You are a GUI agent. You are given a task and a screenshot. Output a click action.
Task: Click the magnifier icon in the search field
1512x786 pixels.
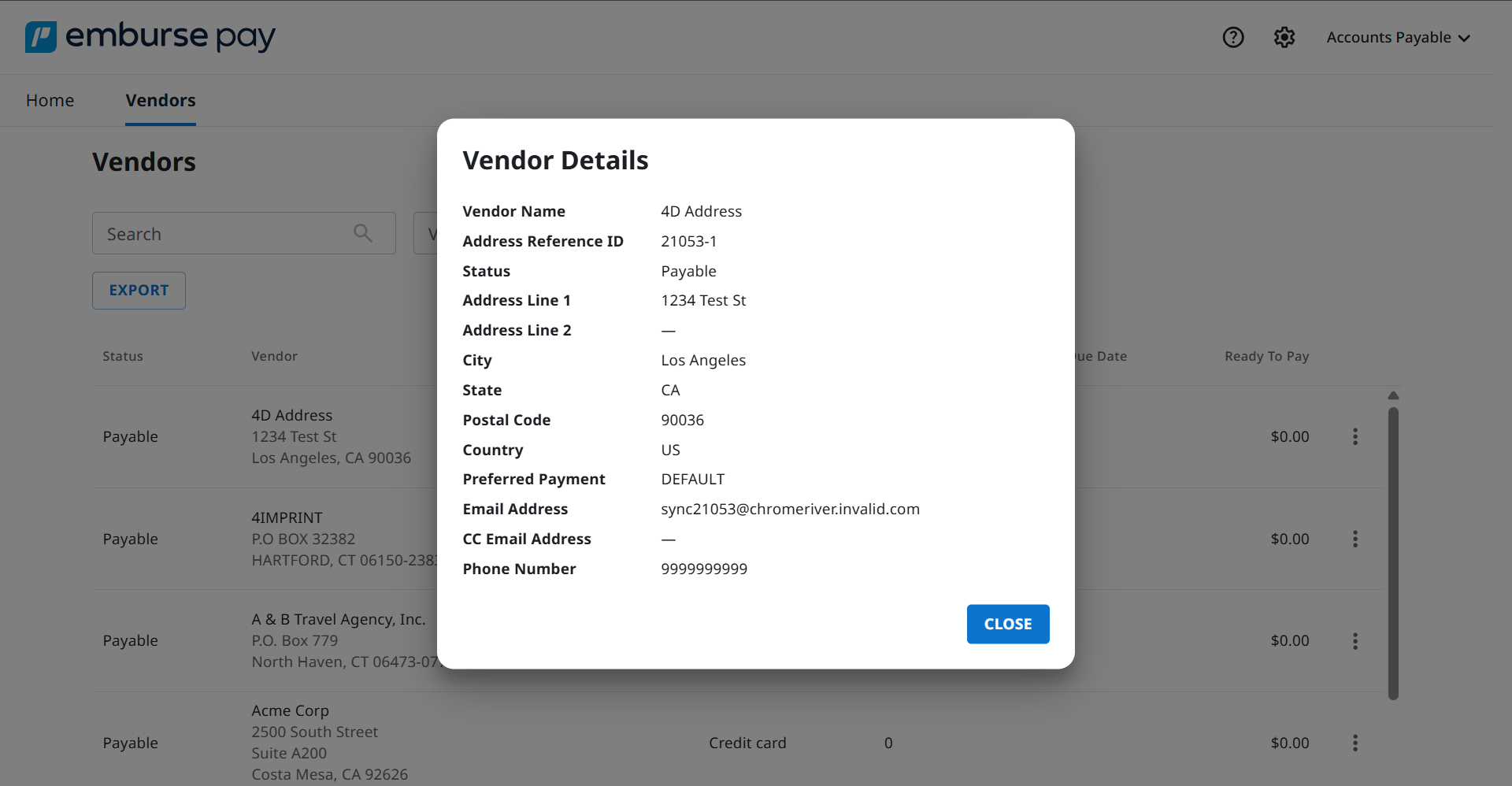click(x=363, y=233)
